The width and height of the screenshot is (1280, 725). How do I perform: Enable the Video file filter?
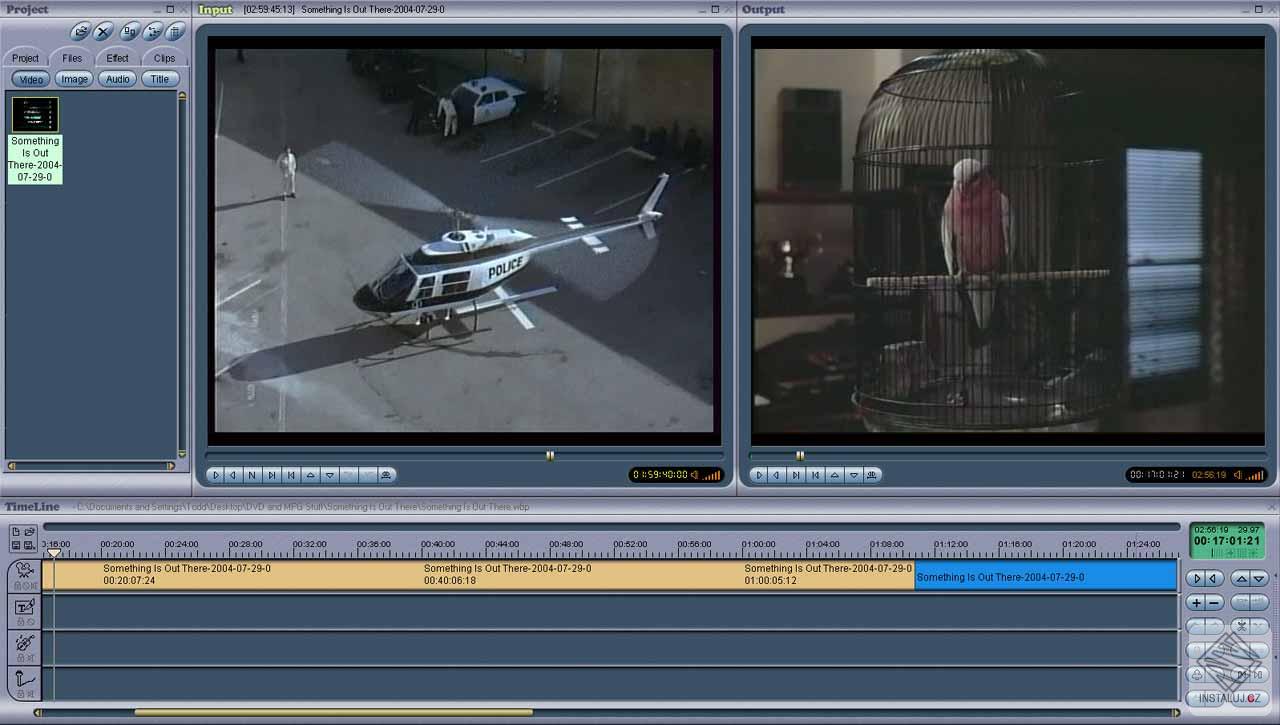click(x=31, y=79)
